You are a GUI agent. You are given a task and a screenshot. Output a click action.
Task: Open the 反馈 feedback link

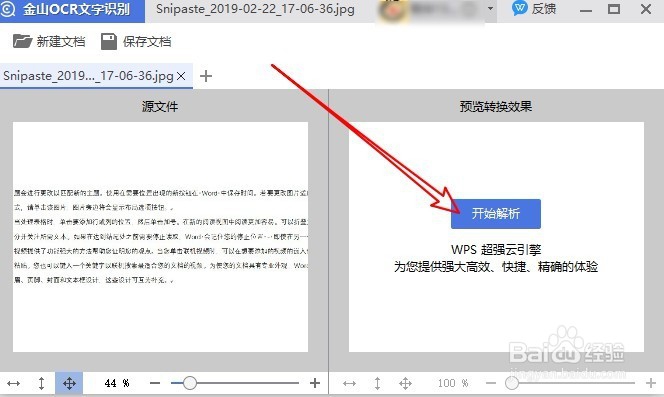[x=534, y=9]
